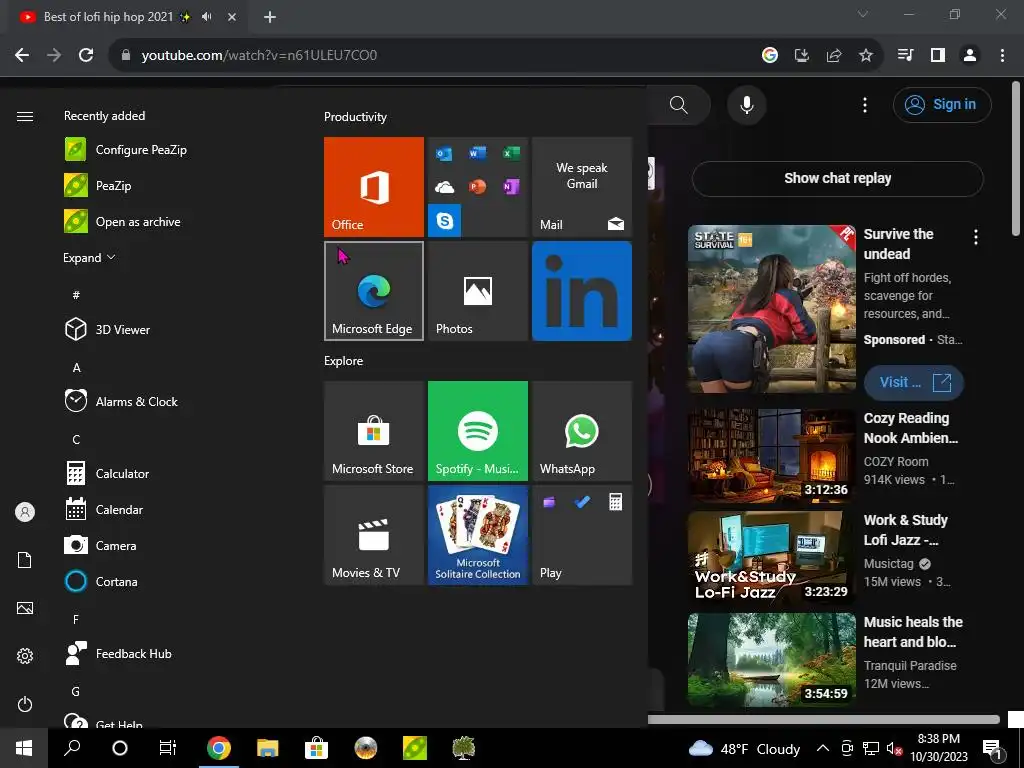Open Alarms & Clock app
Screen dimensions: 1024x768
tap(121, 402)
